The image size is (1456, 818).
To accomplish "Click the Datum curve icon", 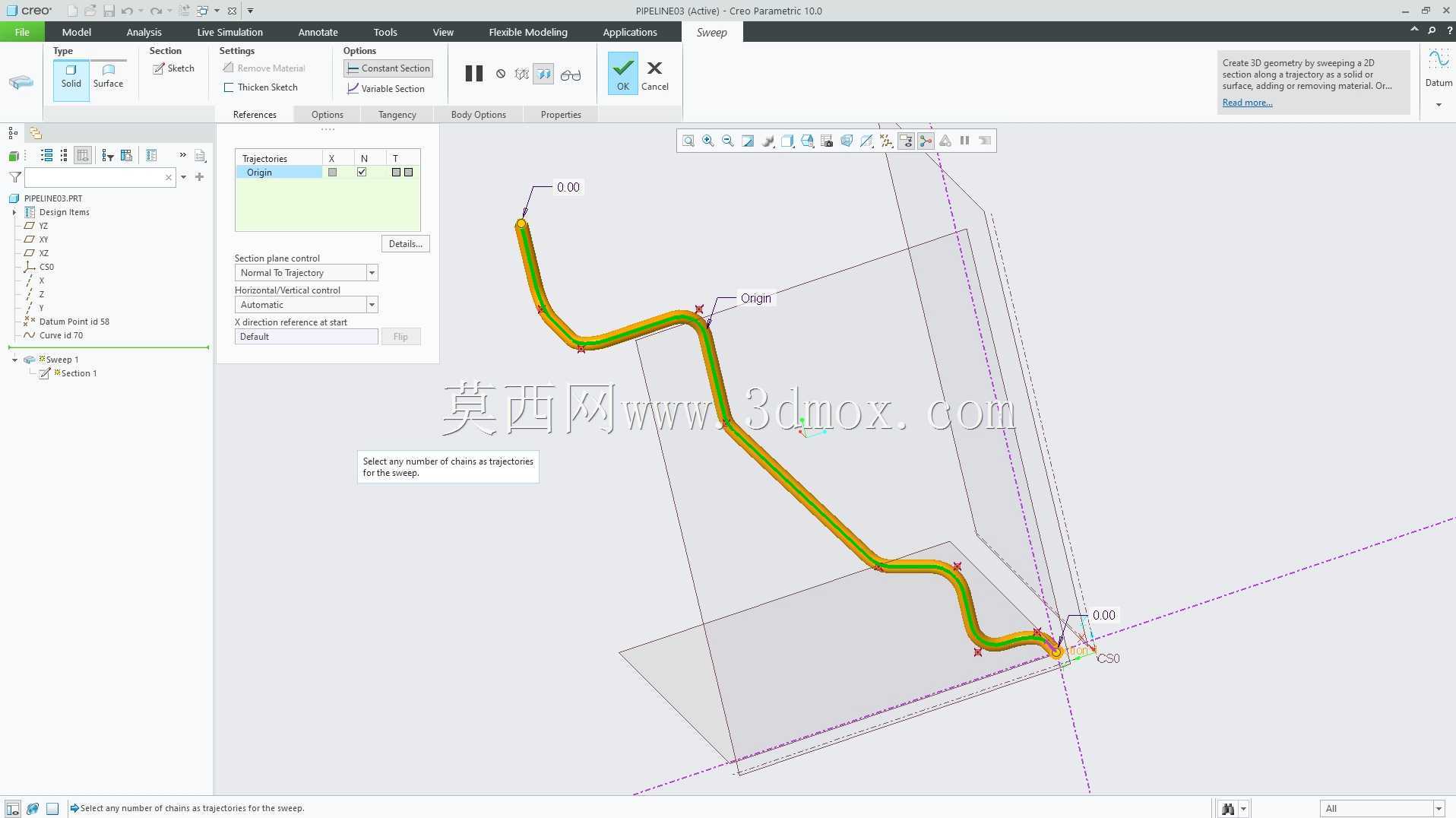I will [x=1439, y=60].
